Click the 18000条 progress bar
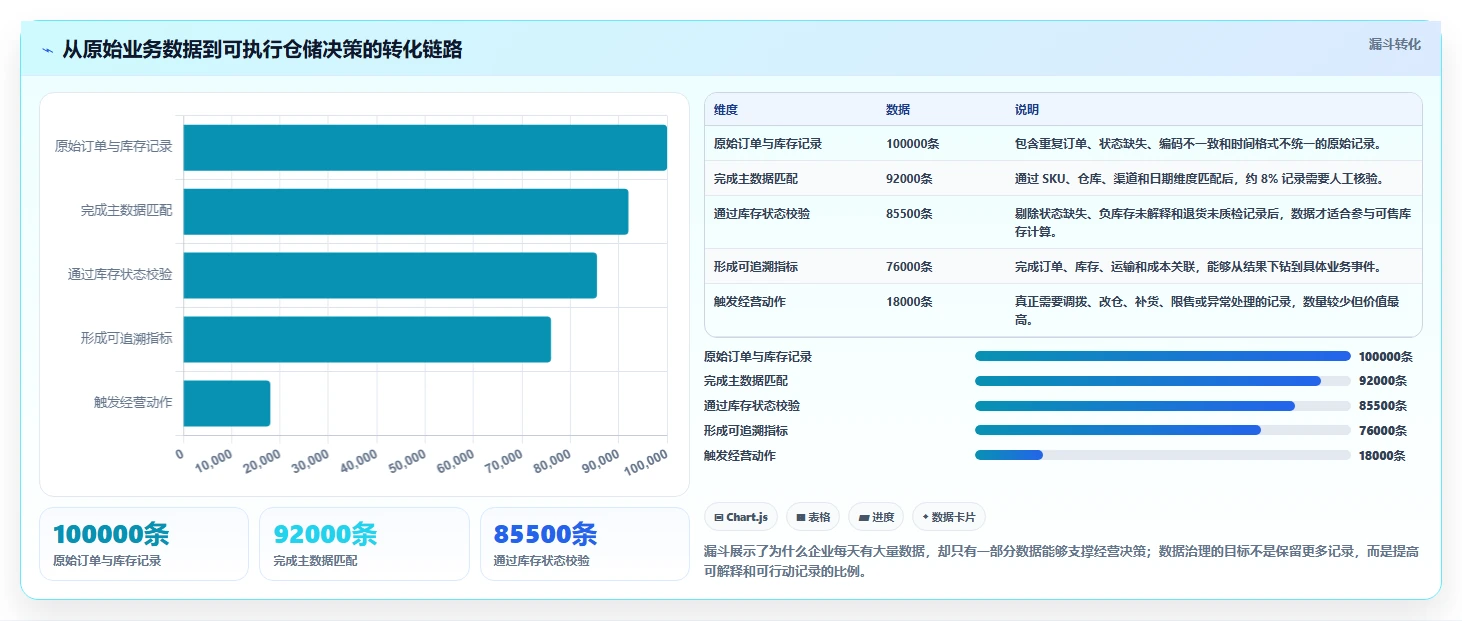Viewport: 1462px width, 621px height. (x=1163, y=455)
